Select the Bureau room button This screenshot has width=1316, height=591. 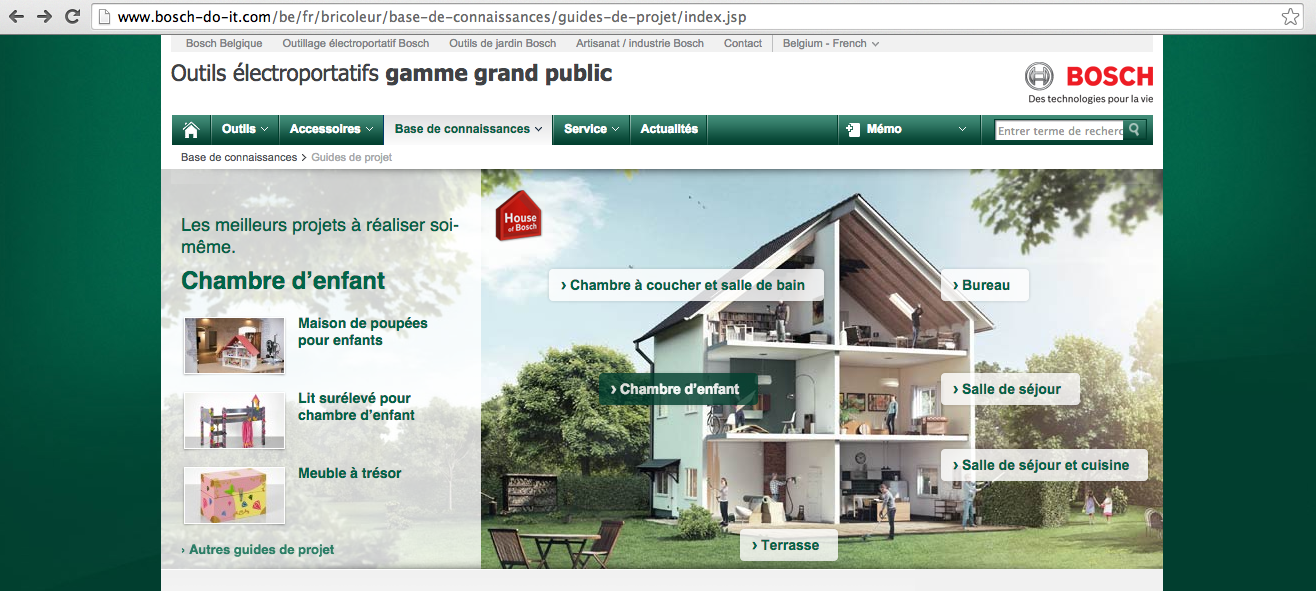coord(984,285)
